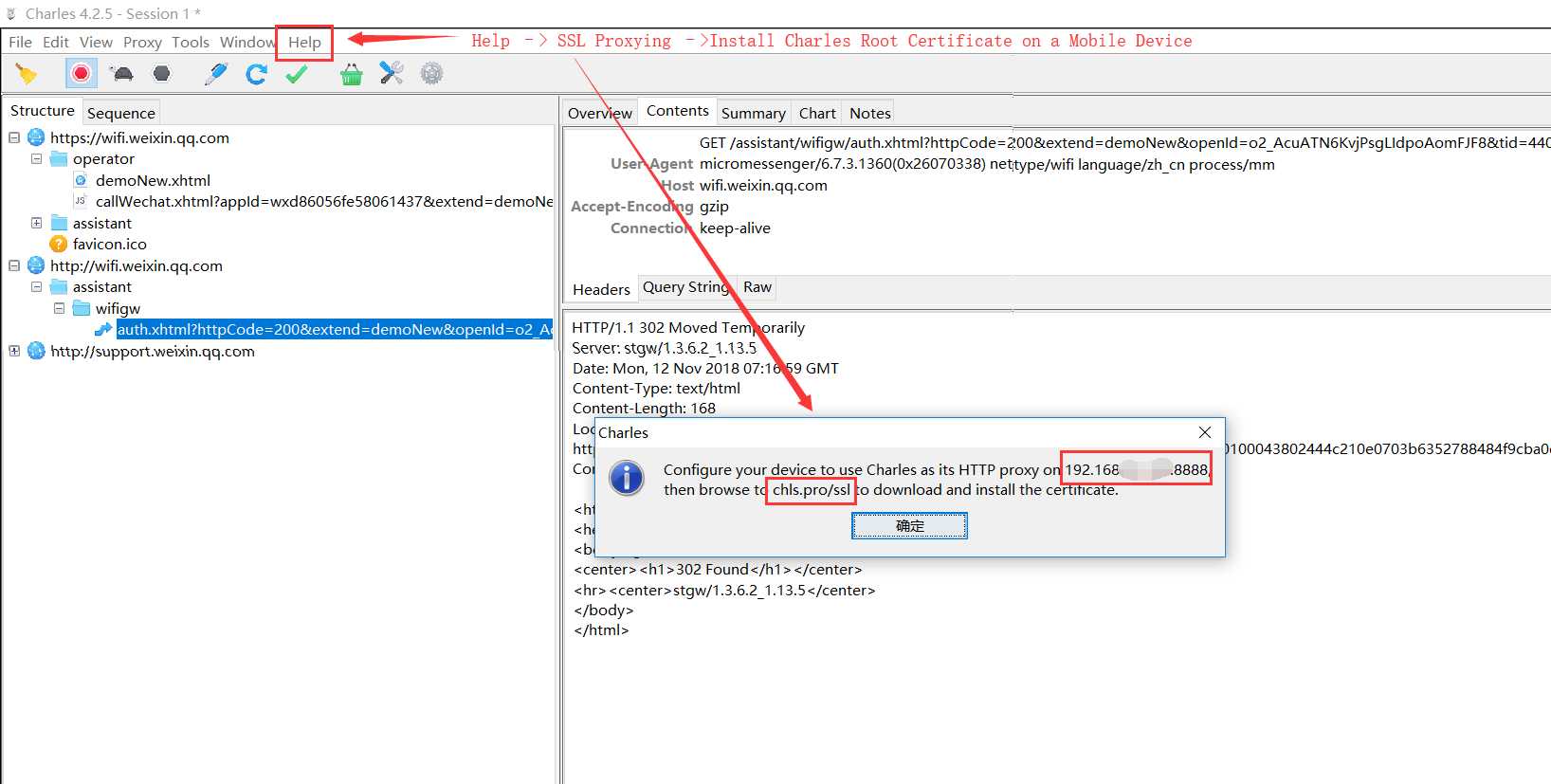Click the Date: Mon, 12 Nov 2018 line
Viewport: 1551px width, 784px height.
[705, 368]
